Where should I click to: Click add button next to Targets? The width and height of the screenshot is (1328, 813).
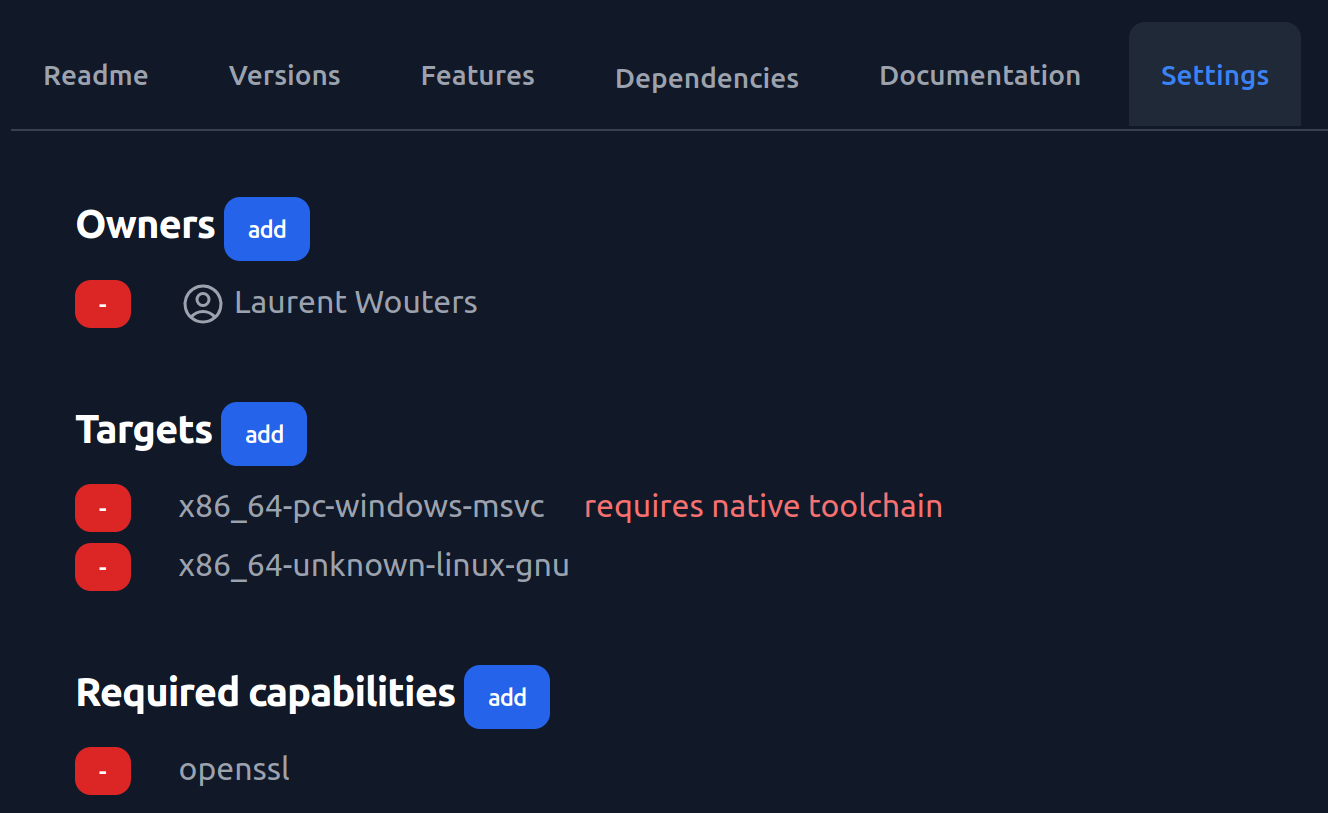264,434
